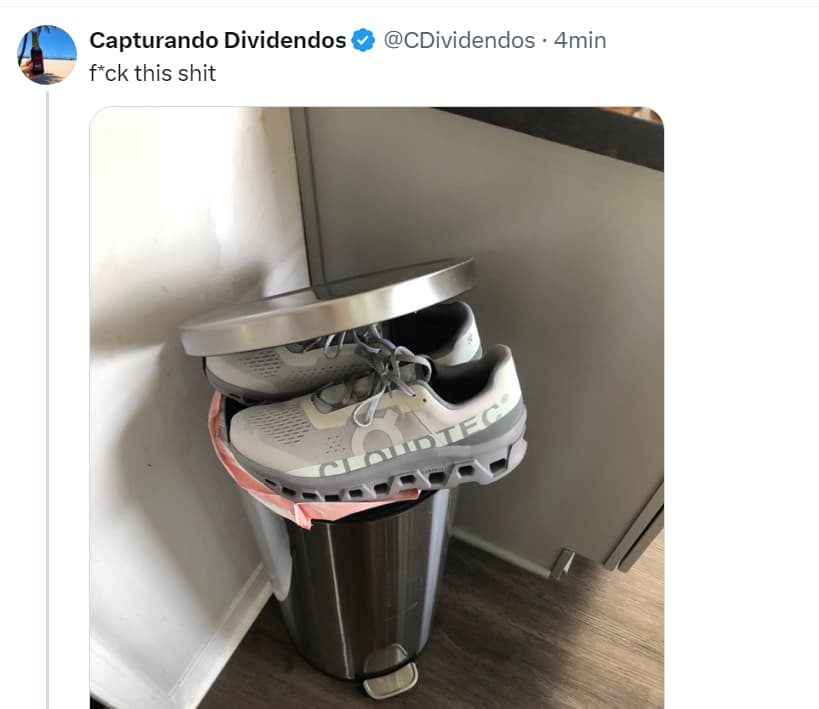Click the vertical thread connector line

coord(48,400)
